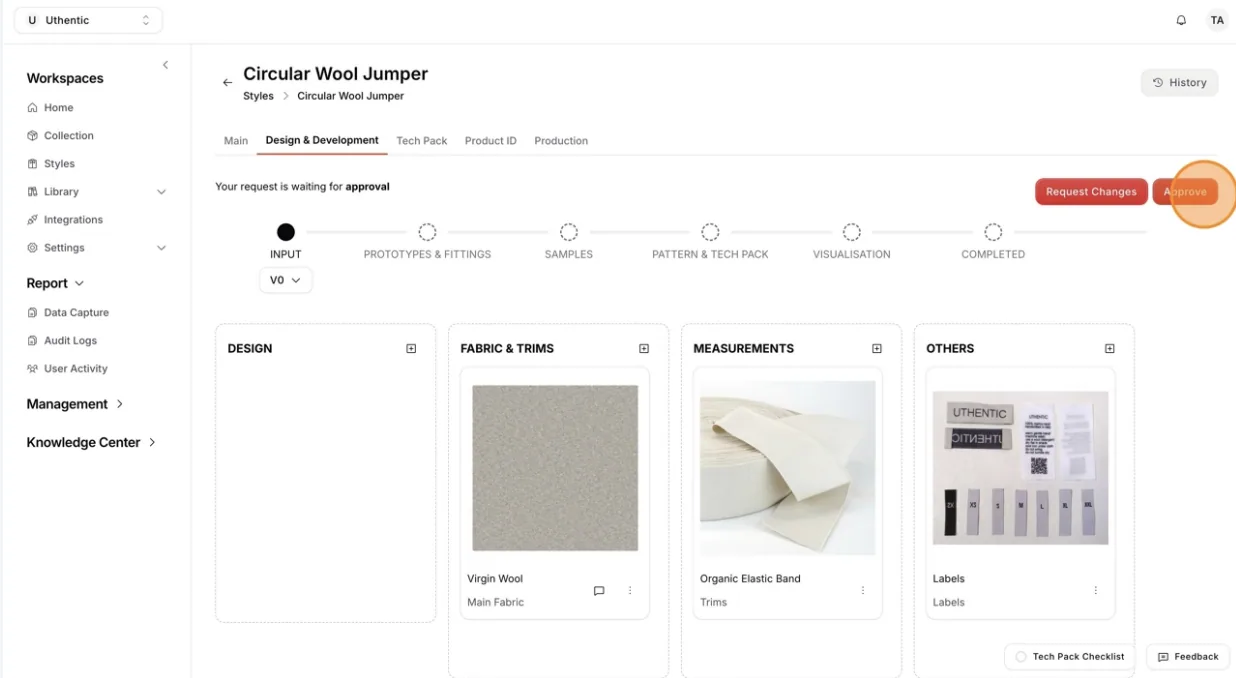Image resolution: width=1236 pixels, height=678 pixels.
Task: Click the Circular Wool Jumper breadcrumb text
Action: tap(350, 96)
